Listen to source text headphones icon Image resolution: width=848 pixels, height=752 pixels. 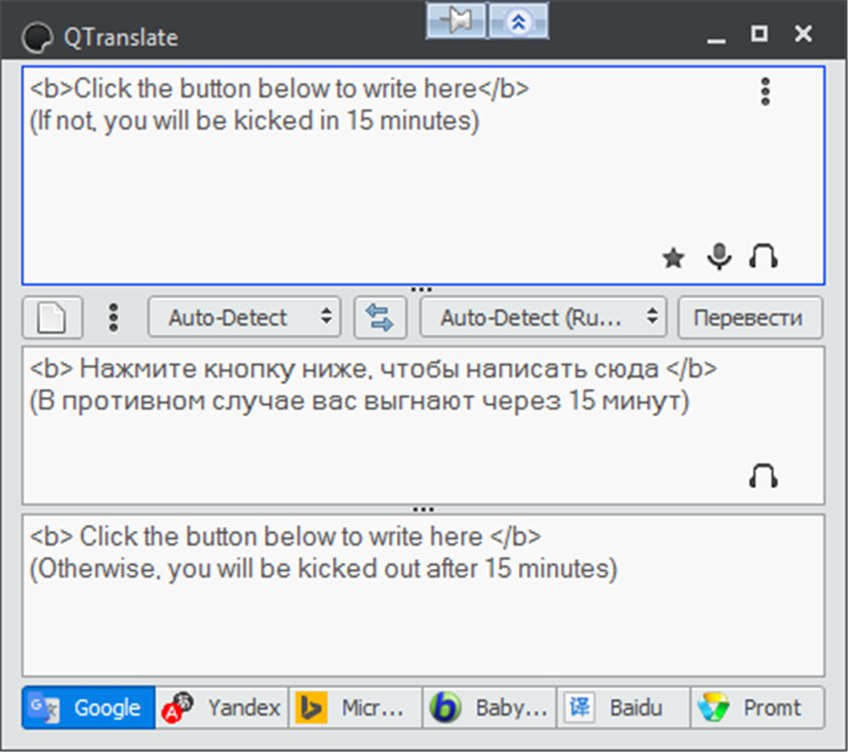point(763,256)
